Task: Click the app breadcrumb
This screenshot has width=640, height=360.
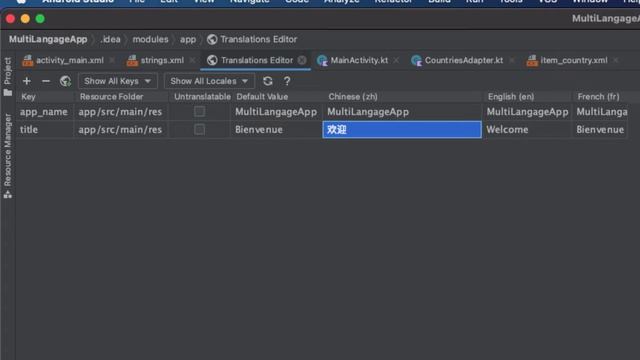Action: [188, 39]
